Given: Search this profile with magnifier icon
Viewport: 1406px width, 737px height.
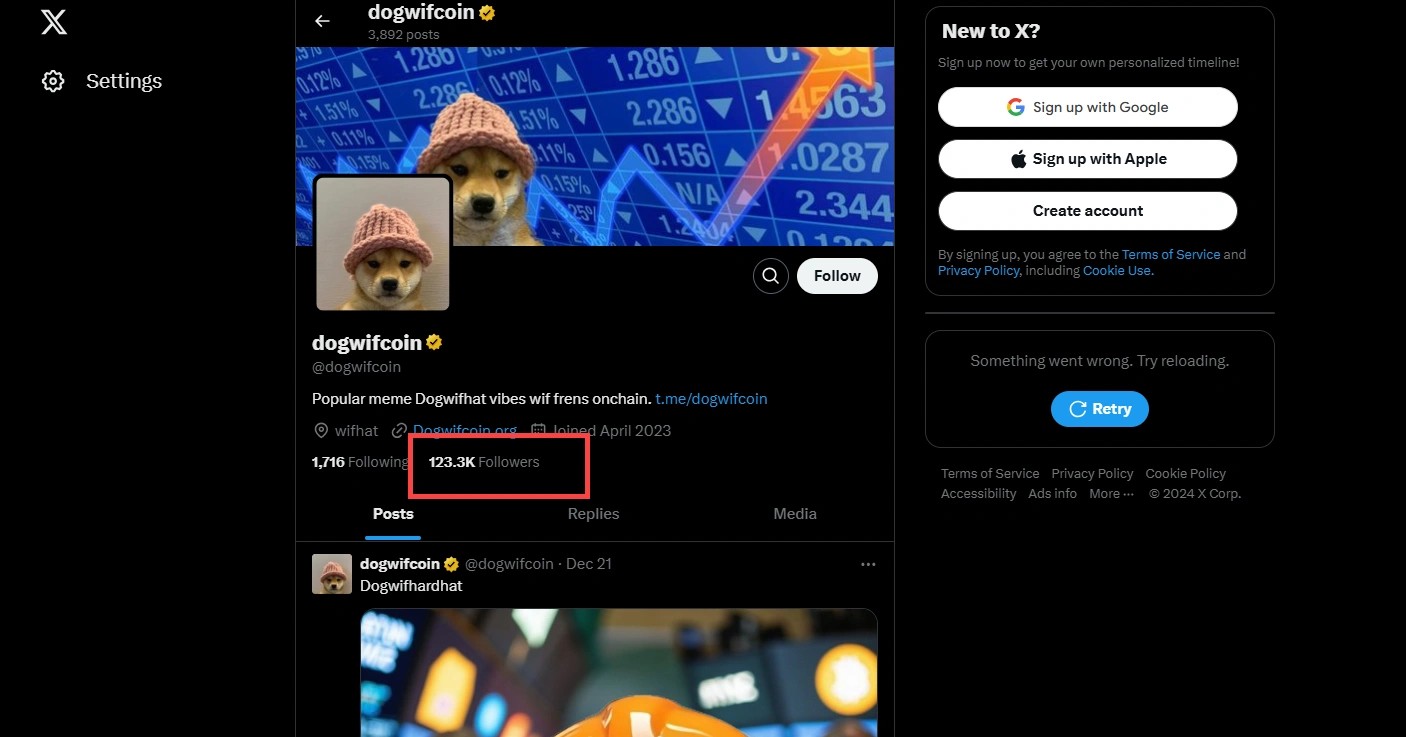Looking at the screenshot, I should [770, 276].
